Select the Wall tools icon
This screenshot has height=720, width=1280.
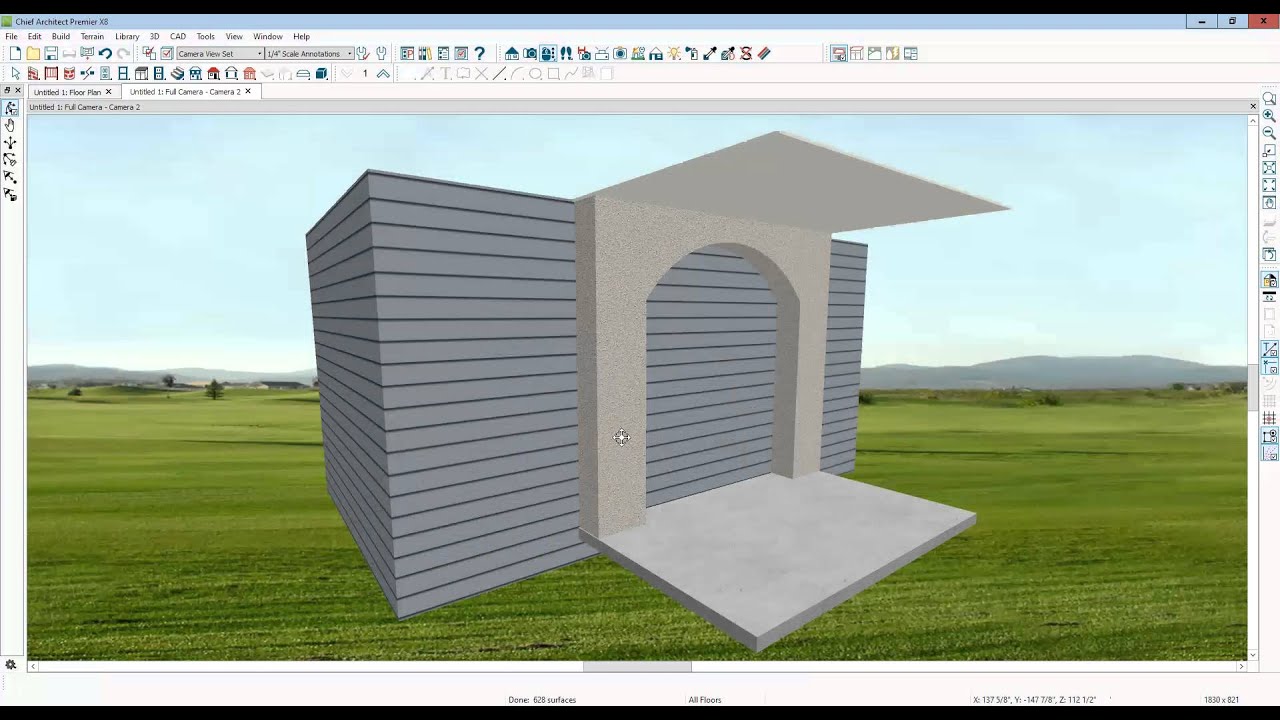point(33,74)
